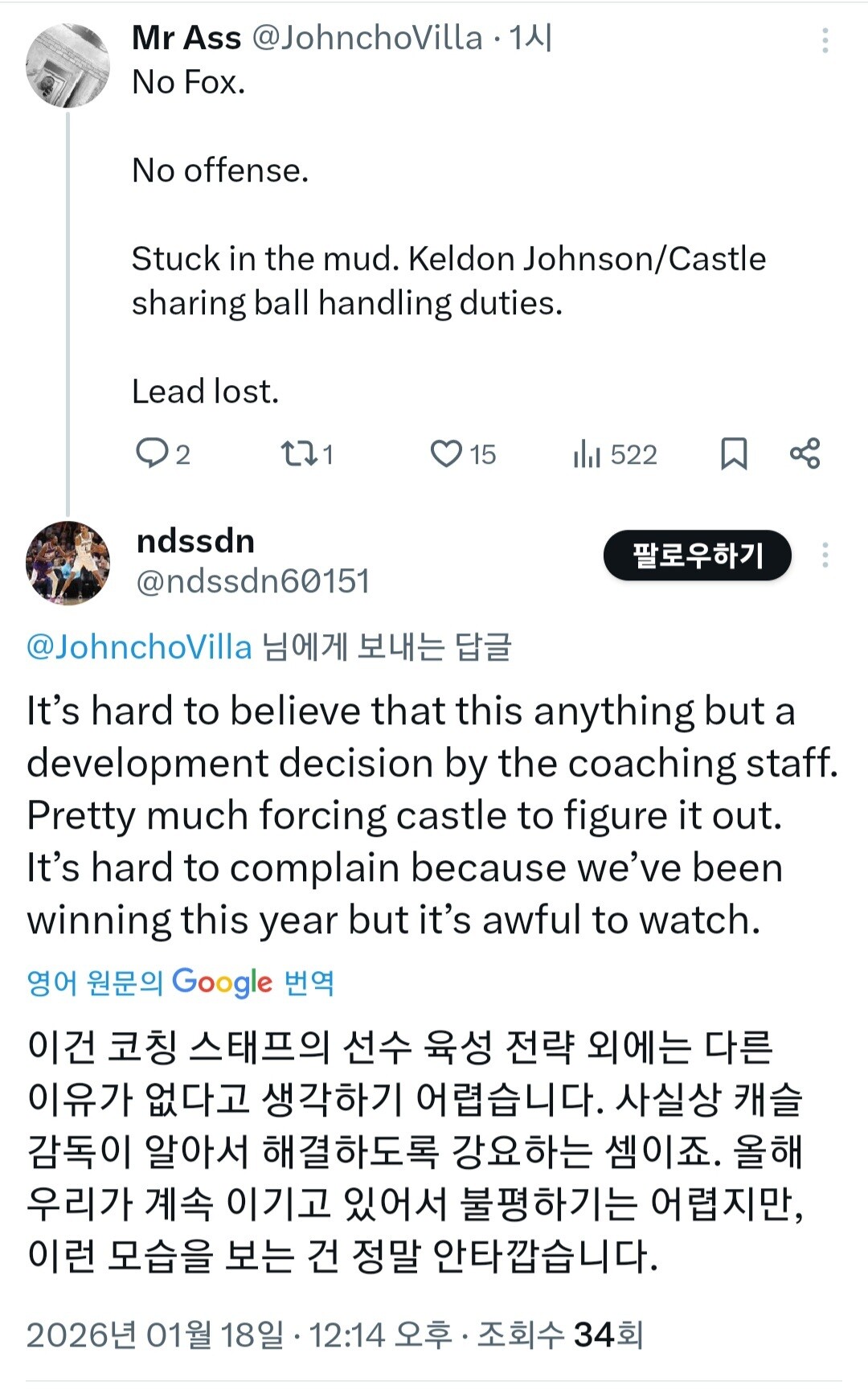The height and width of the screenshot is (1390, 868).
Task: Click the reply speech-bubble icon on Mr Ass's tweet
Action: pos(151,453)
